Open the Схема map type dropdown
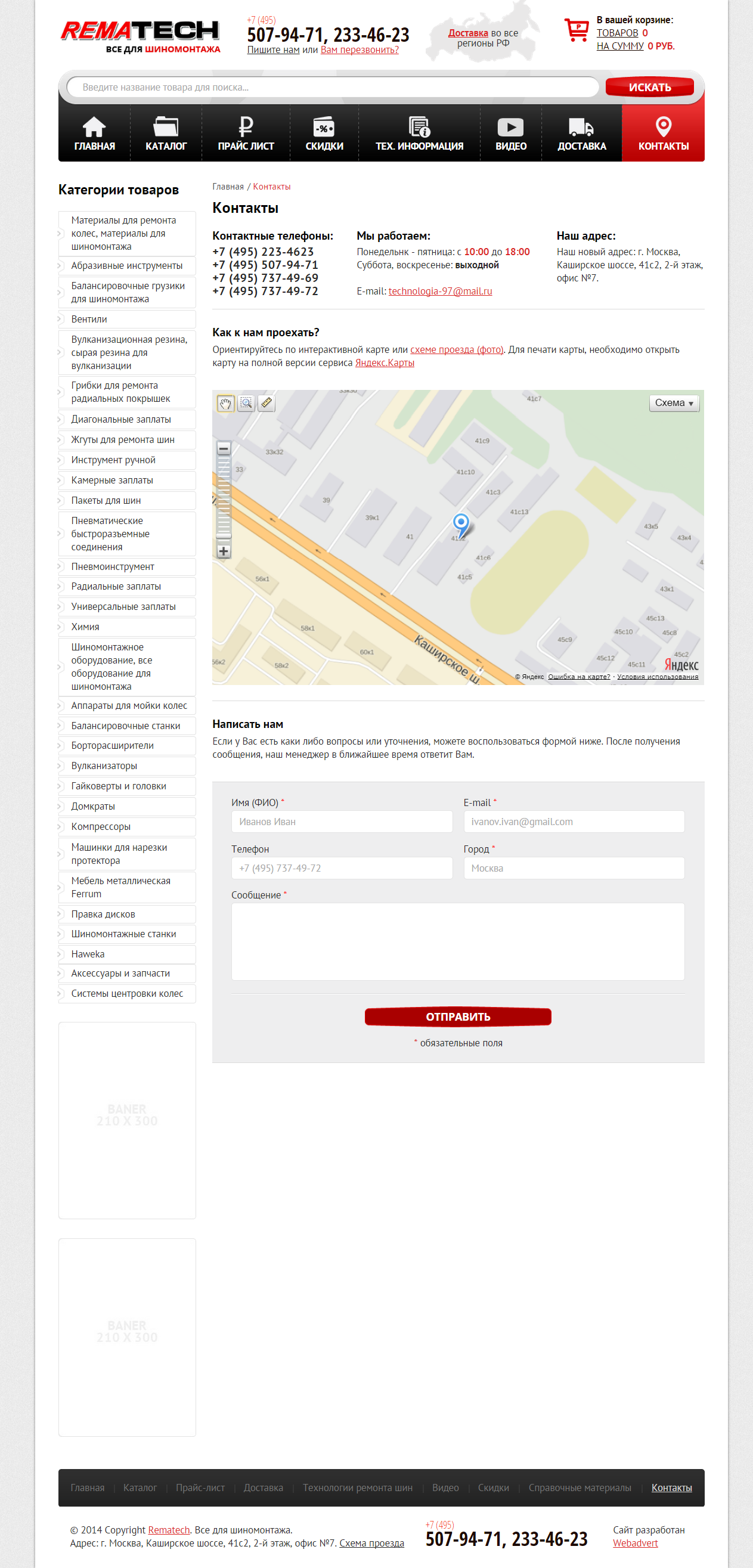Viewport: 753px width, 1568px height. (673, 404)
